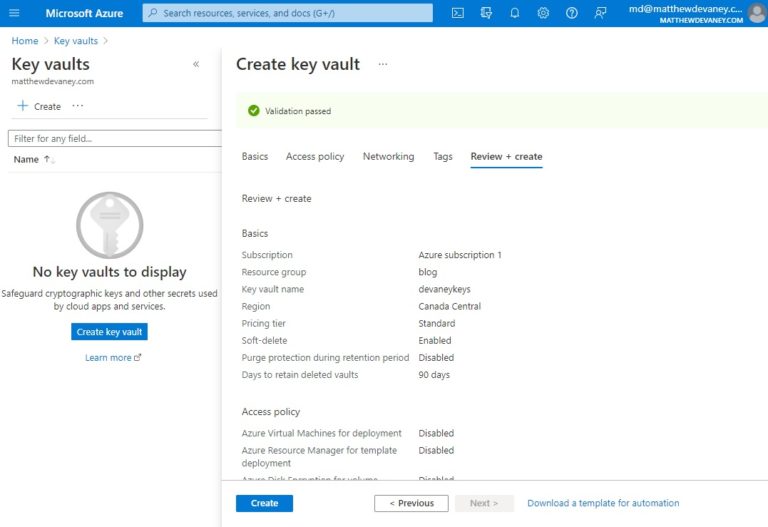Launch Cloud Shell from the top bar
The image size is (768, 527).
[x=457, y=13]
